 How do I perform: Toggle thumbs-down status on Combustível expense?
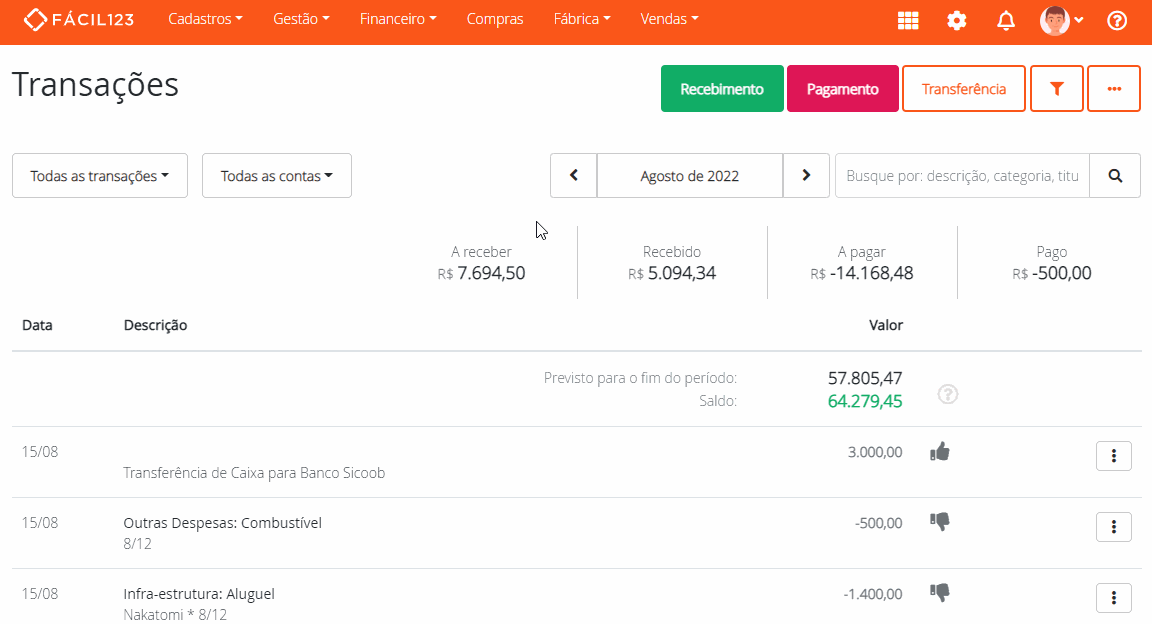coord(939,521)
